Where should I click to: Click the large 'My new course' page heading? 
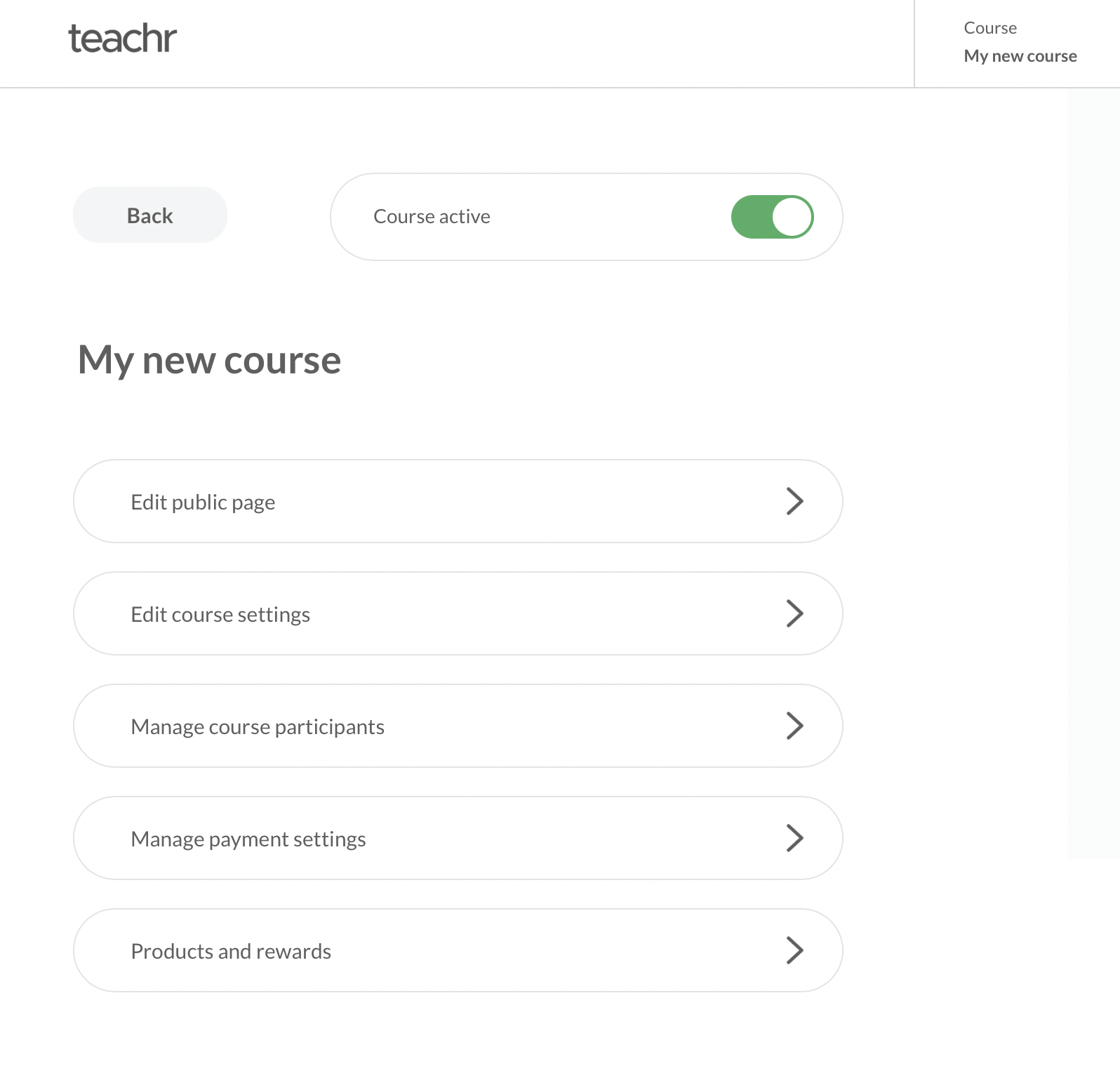tap(209, 360)
